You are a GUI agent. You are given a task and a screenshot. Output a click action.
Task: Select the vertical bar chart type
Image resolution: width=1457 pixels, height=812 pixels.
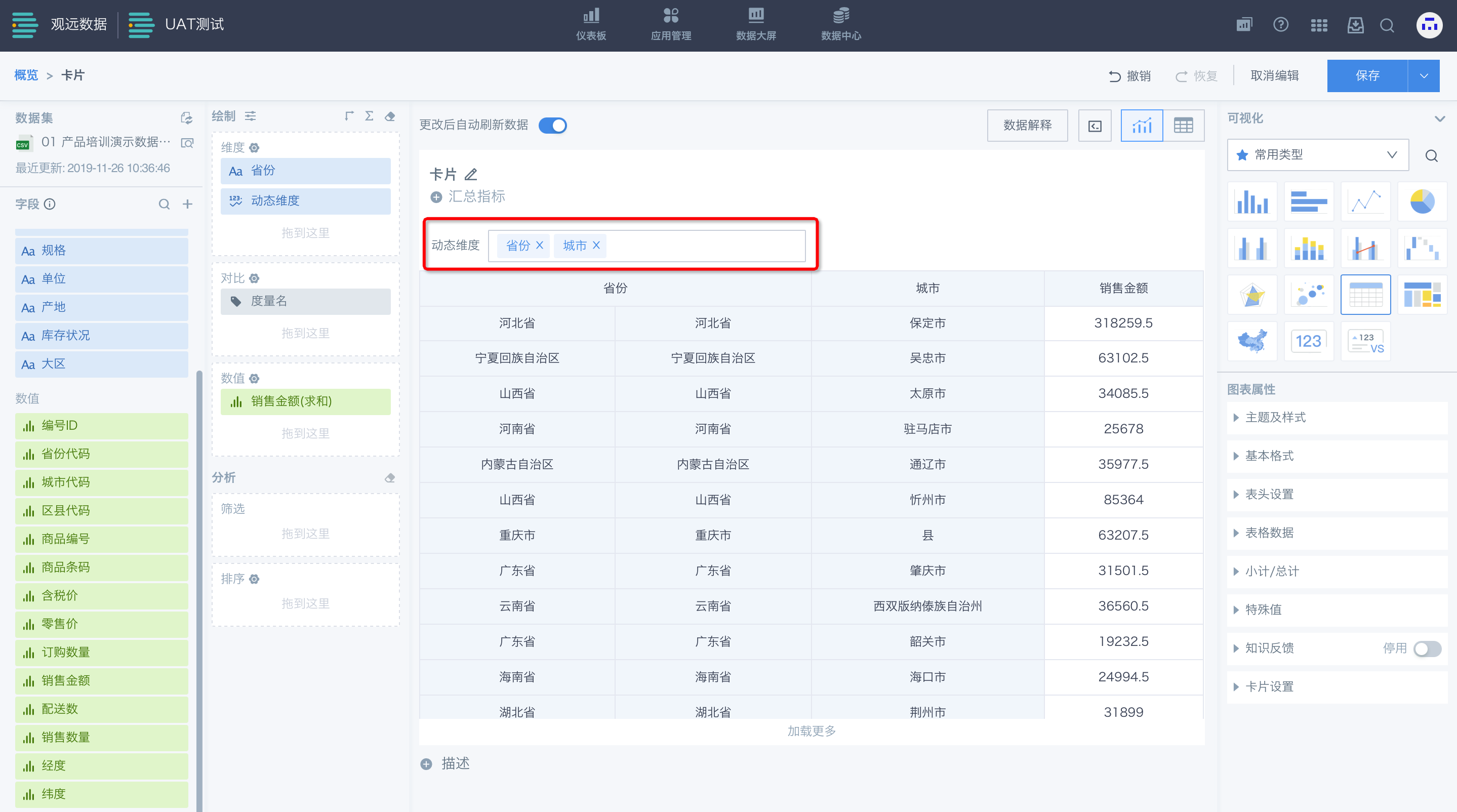point(1252,201)
